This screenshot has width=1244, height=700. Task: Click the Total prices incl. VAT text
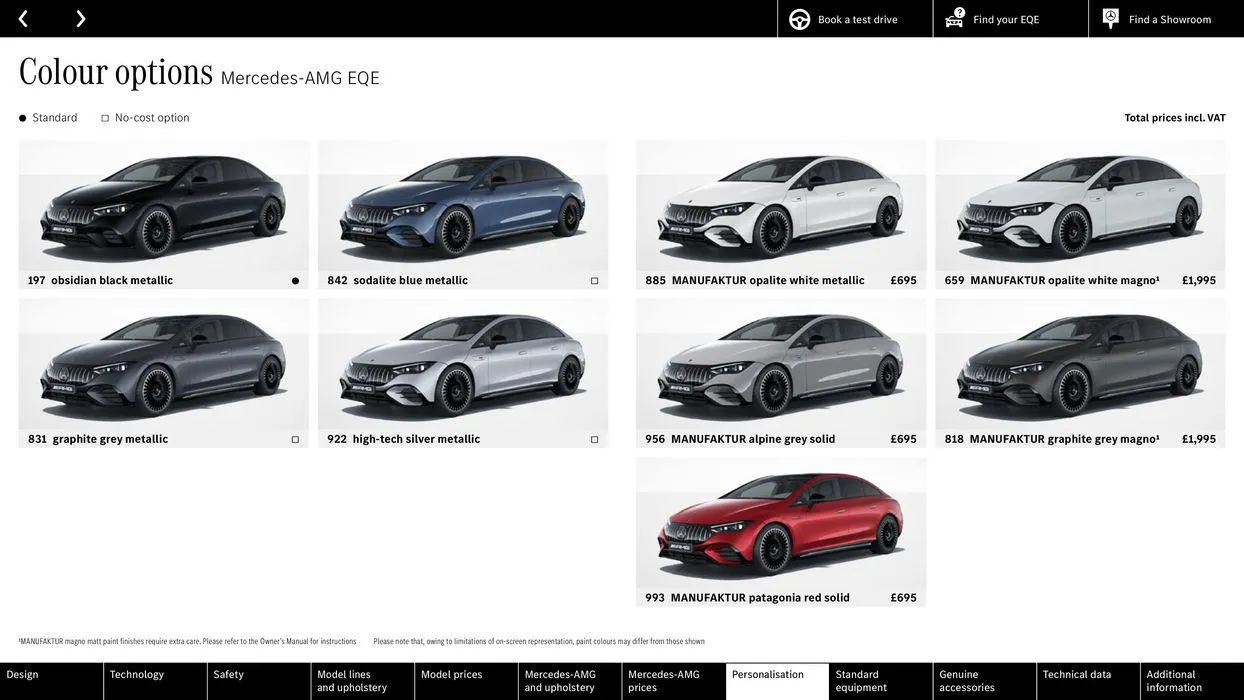pyautogui.click(x=1175, y=118)
